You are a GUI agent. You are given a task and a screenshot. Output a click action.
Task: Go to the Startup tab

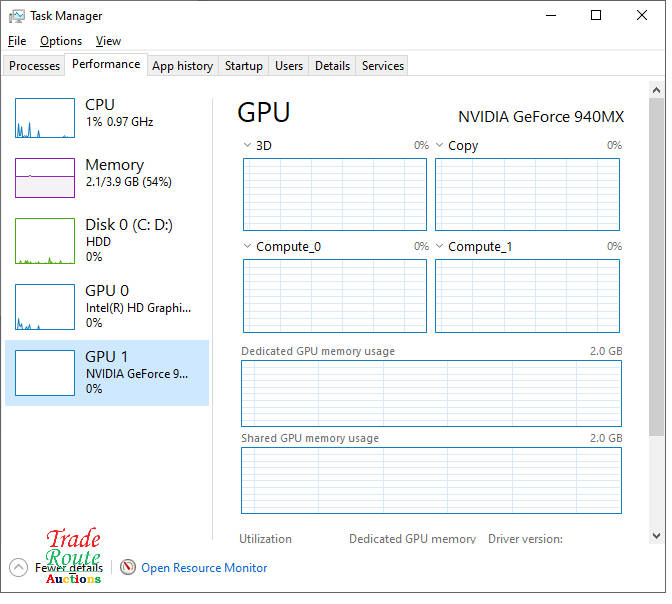pyautogui.click(x=244, y=66)
